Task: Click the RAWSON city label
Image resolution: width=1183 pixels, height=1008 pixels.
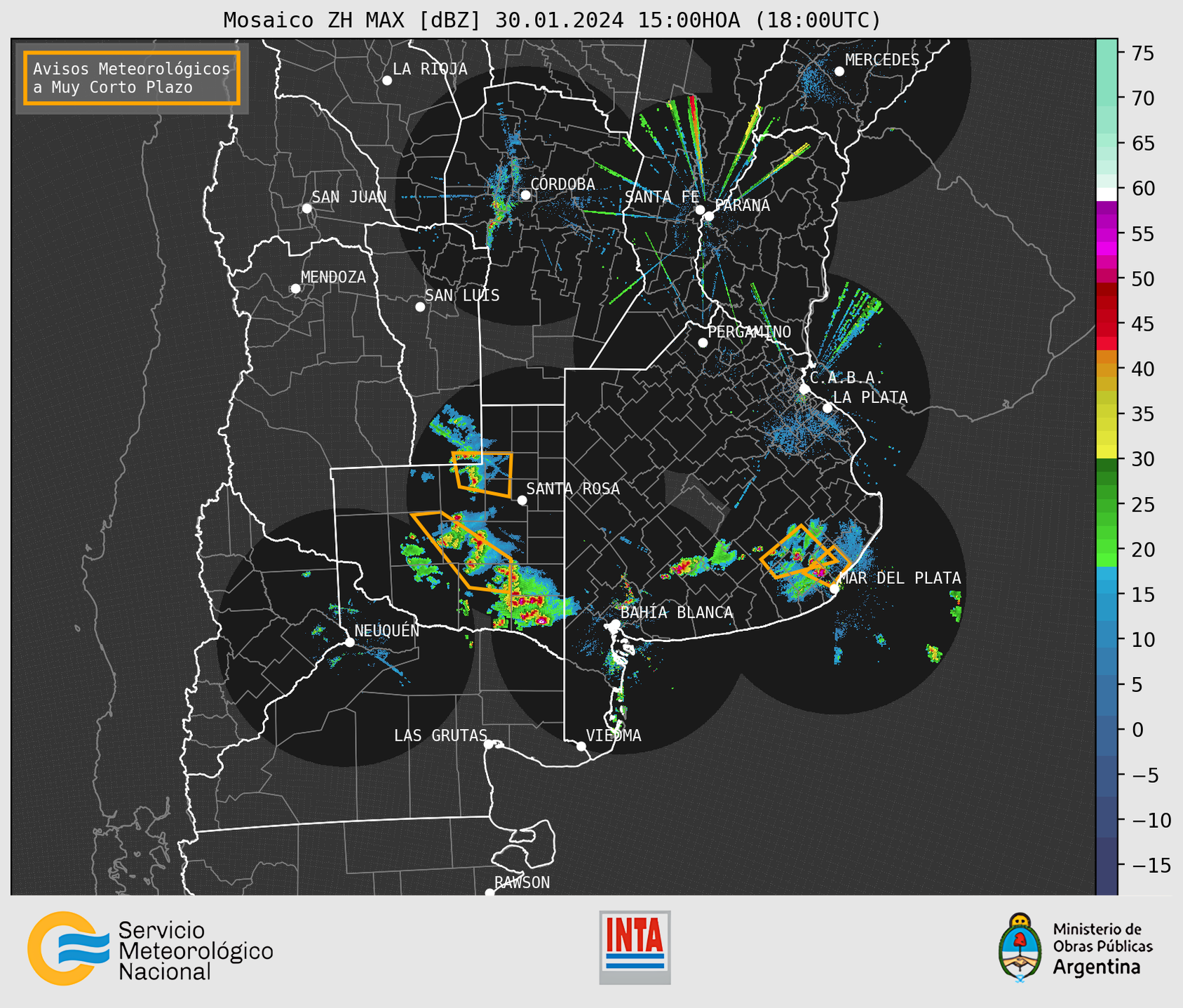Action: 522,883
